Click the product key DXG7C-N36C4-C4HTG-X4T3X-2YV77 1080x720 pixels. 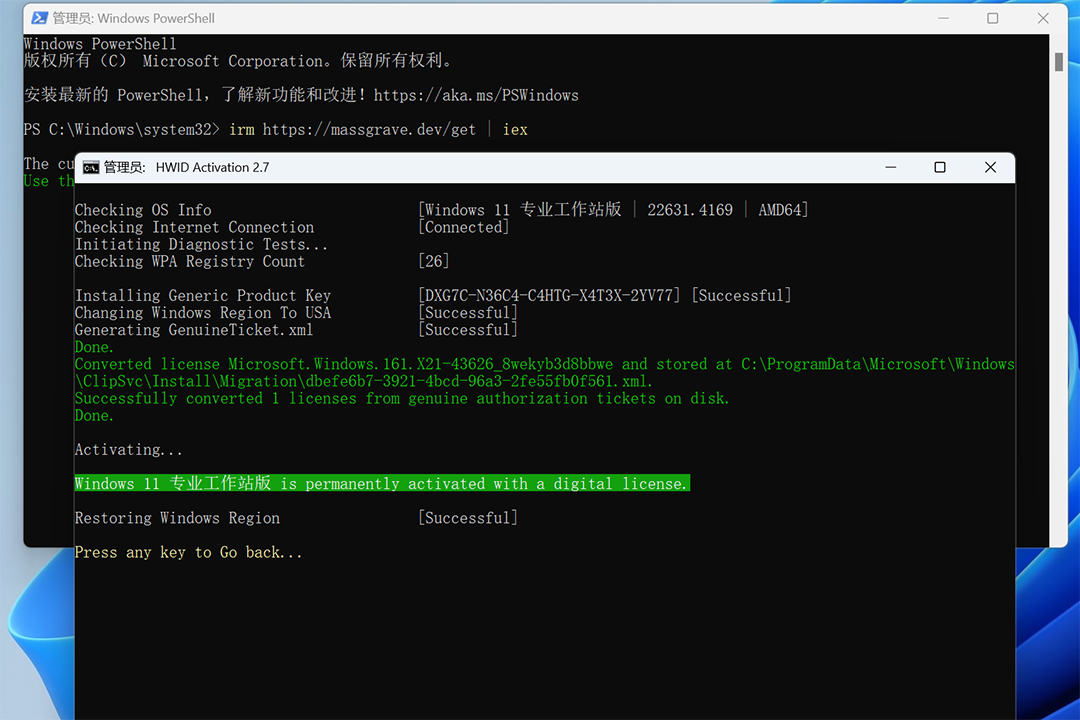tap(549, 296)
